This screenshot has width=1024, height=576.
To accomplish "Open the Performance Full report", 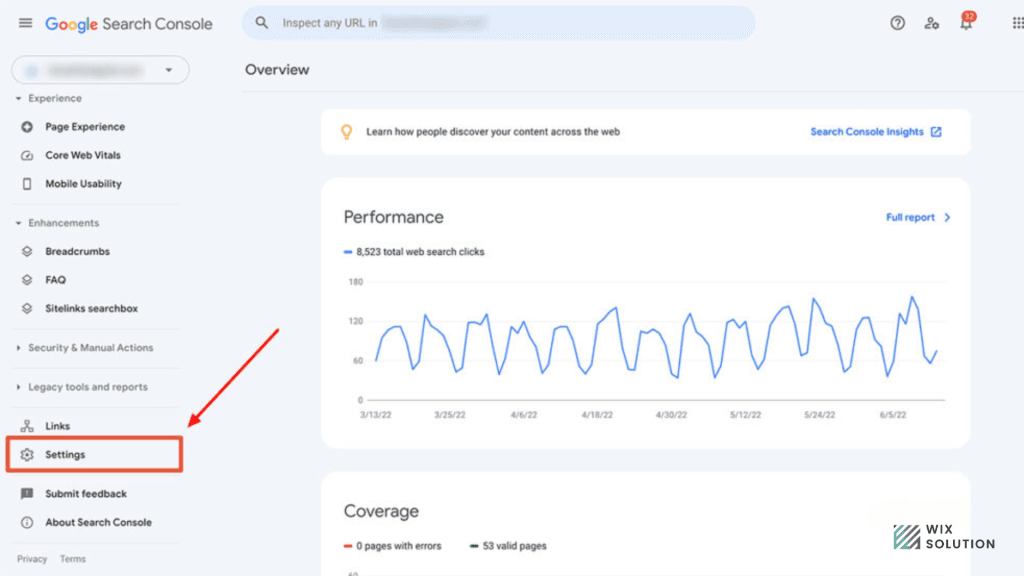I will pyautogui.click(x=910, y=217).
